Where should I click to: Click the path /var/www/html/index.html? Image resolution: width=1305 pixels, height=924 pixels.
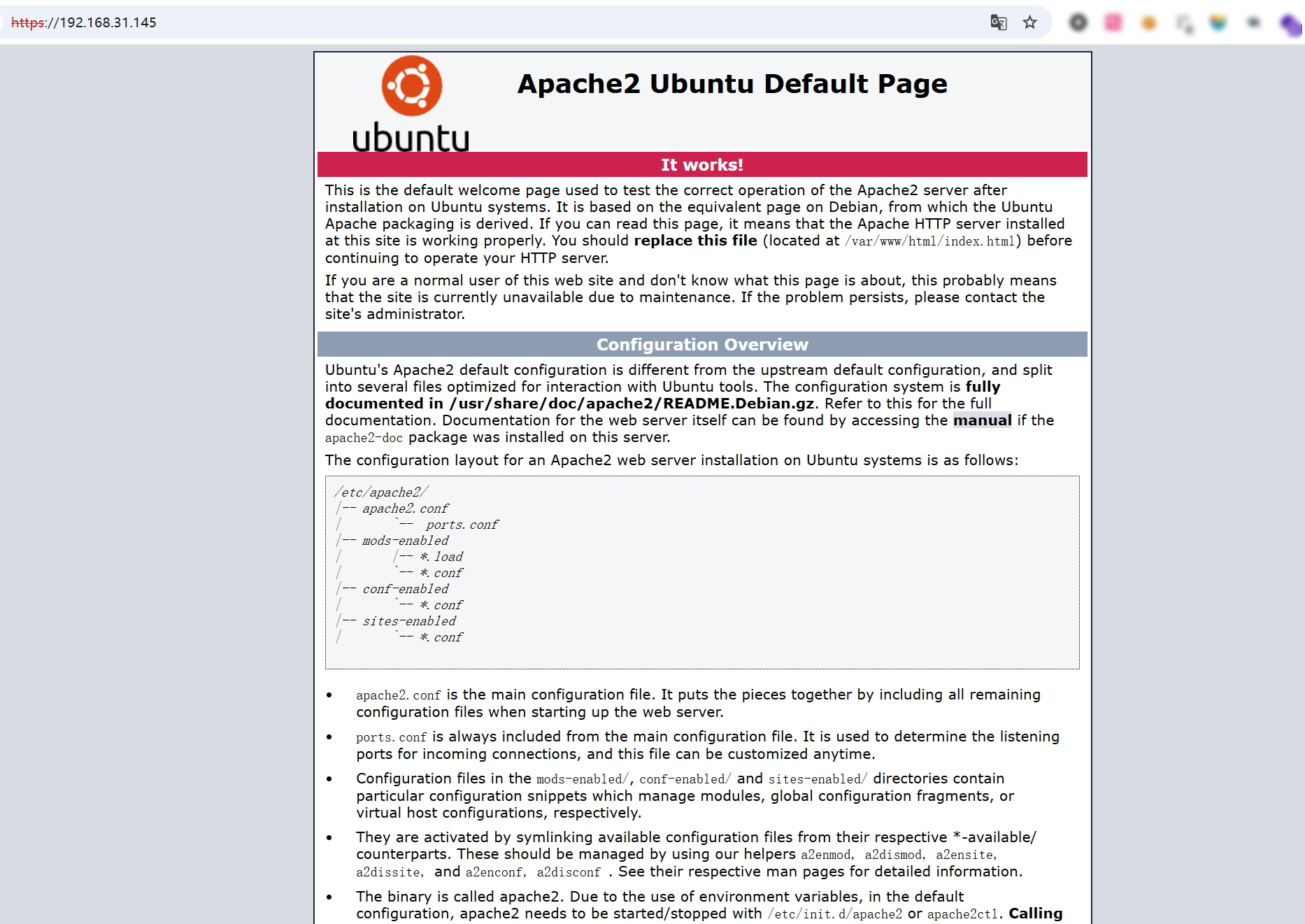pos(930,241)
